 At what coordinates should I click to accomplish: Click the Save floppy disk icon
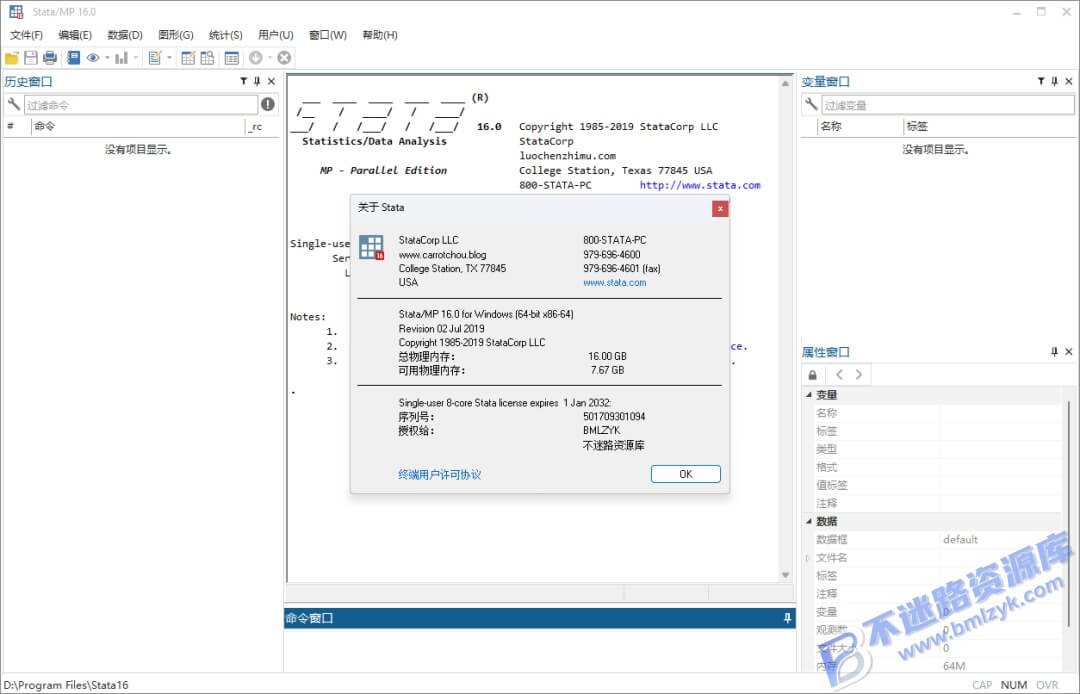(31, 59)
